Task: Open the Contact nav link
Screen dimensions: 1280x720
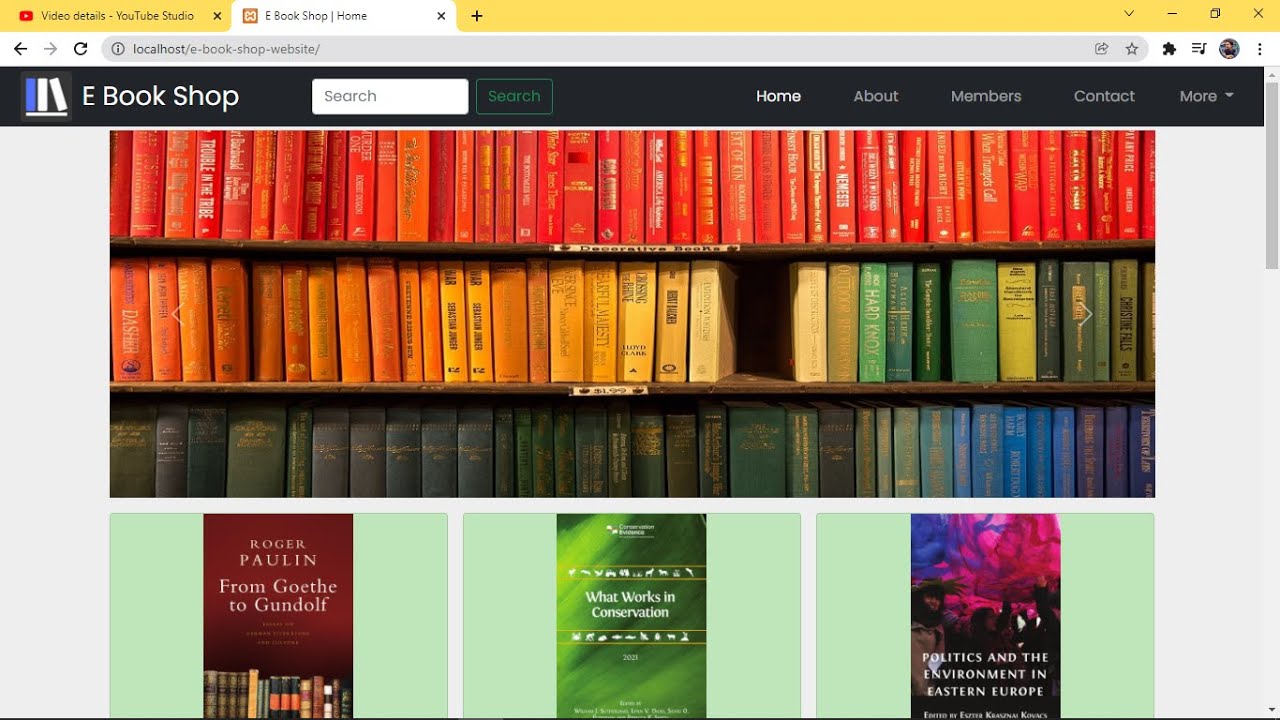Action: coord(1104,96)
